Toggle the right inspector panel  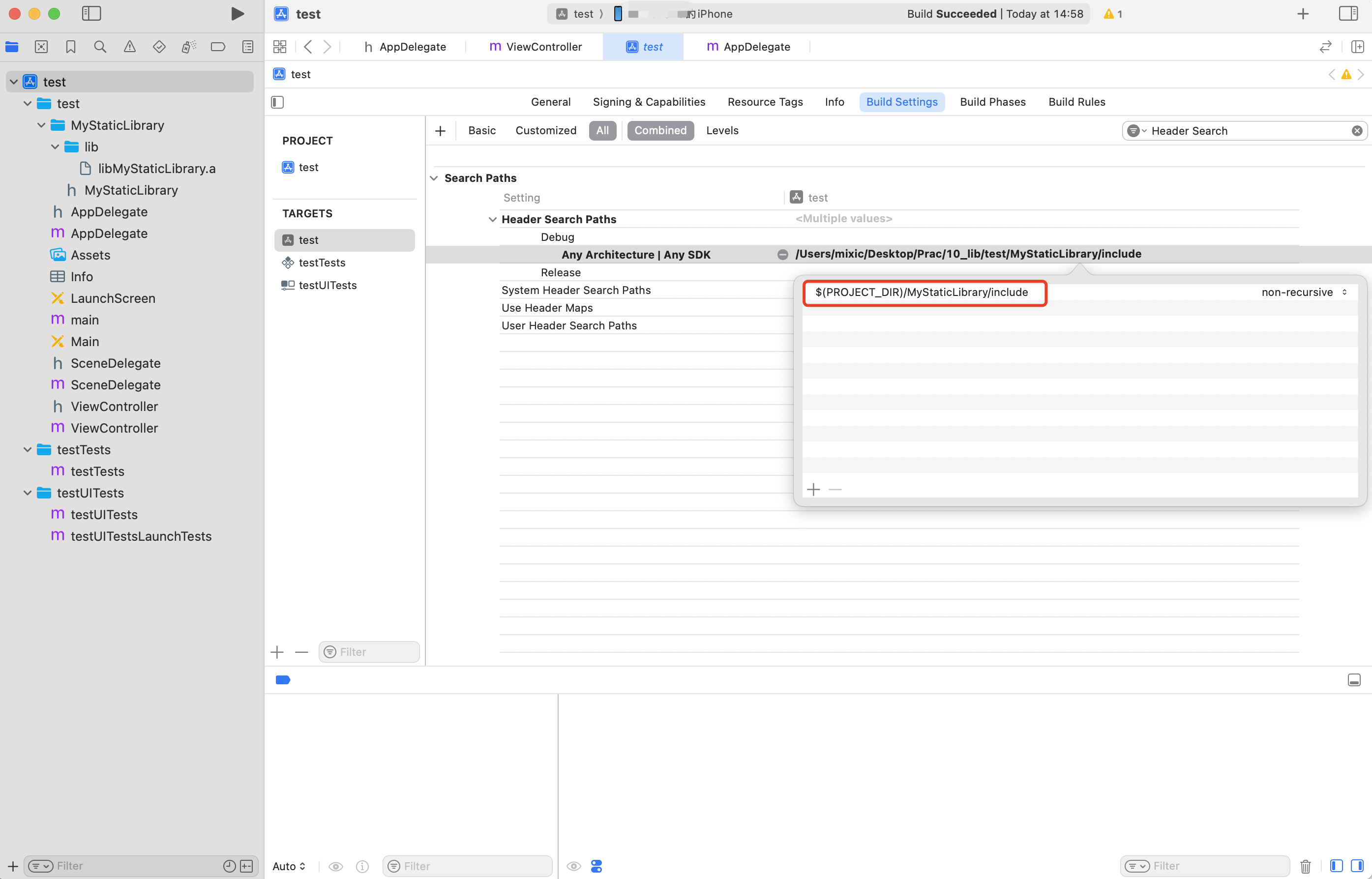tap(1348, 14)
